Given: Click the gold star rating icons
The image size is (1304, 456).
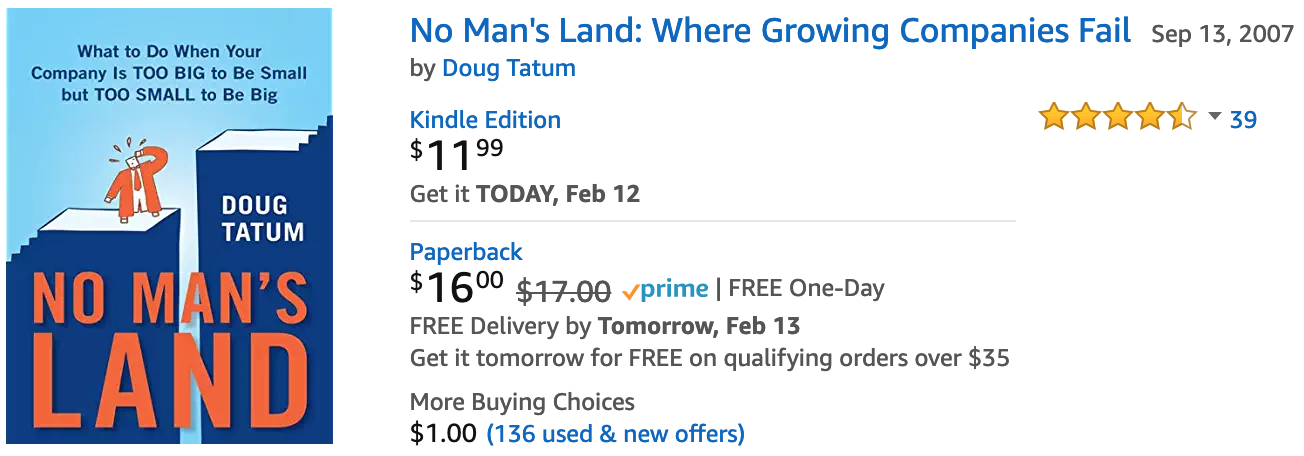Looking at the screenshot, I should (x=1117, y=117).
